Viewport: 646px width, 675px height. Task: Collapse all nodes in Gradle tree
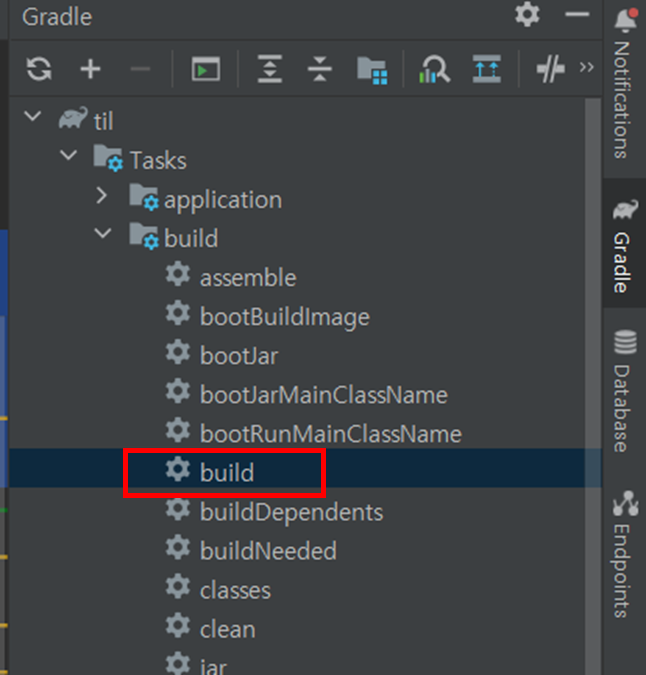point(320,69)
